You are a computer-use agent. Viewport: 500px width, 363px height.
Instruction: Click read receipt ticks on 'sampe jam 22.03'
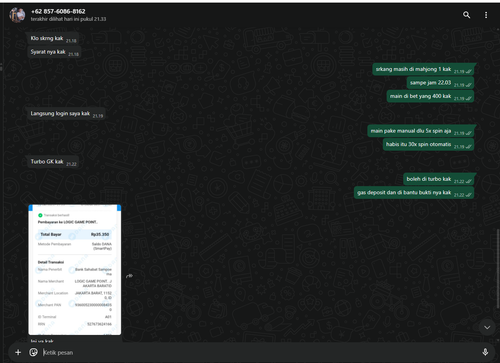pyautogui.click(x=468, y=85)
